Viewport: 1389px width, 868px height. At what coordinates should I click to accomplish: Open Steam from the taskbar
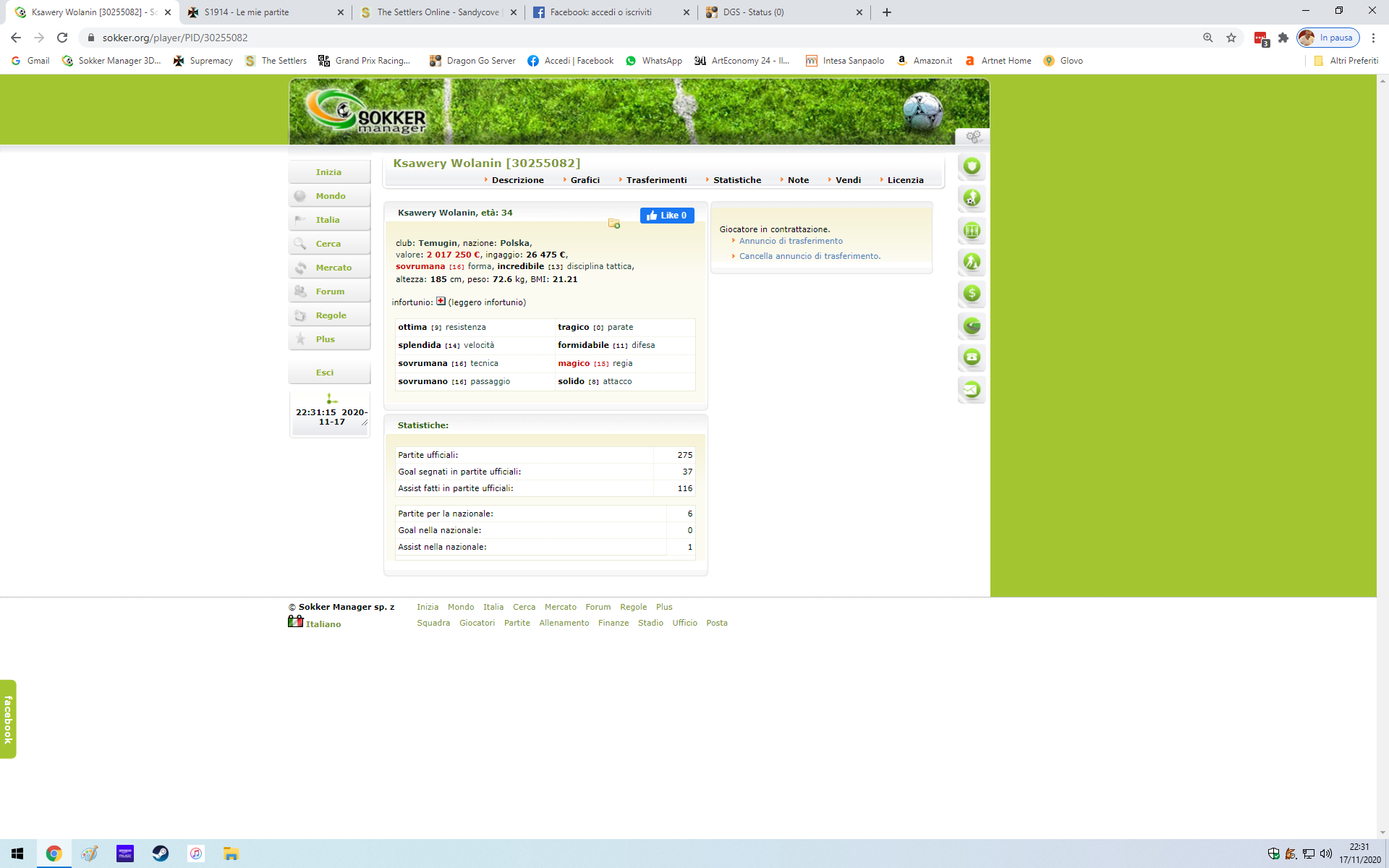click(x=160, y=854)
